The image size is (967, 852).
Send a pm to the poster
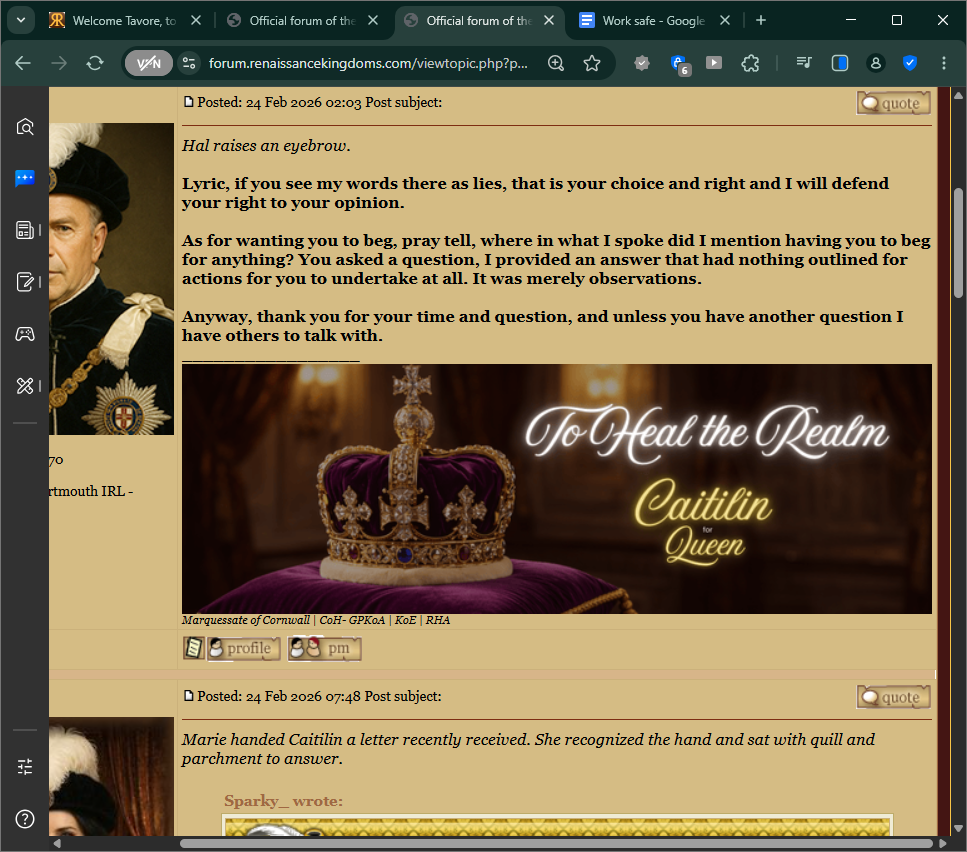coord(324,649)
